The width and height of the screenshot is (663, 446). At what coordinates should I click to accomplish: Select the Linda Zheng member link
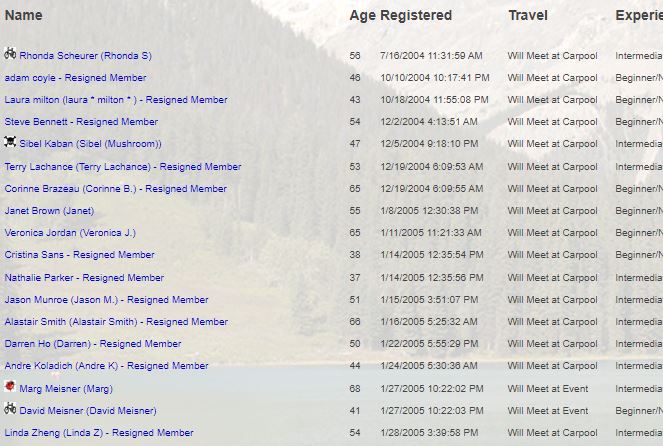pos(99,433)
